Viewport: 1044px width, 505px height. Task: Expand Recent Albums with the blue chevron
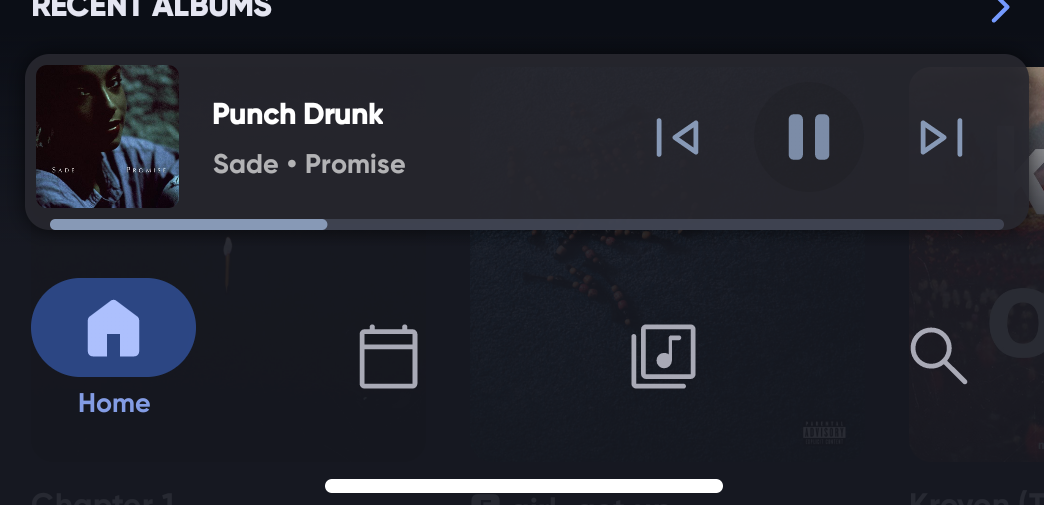click(1001, 10)
